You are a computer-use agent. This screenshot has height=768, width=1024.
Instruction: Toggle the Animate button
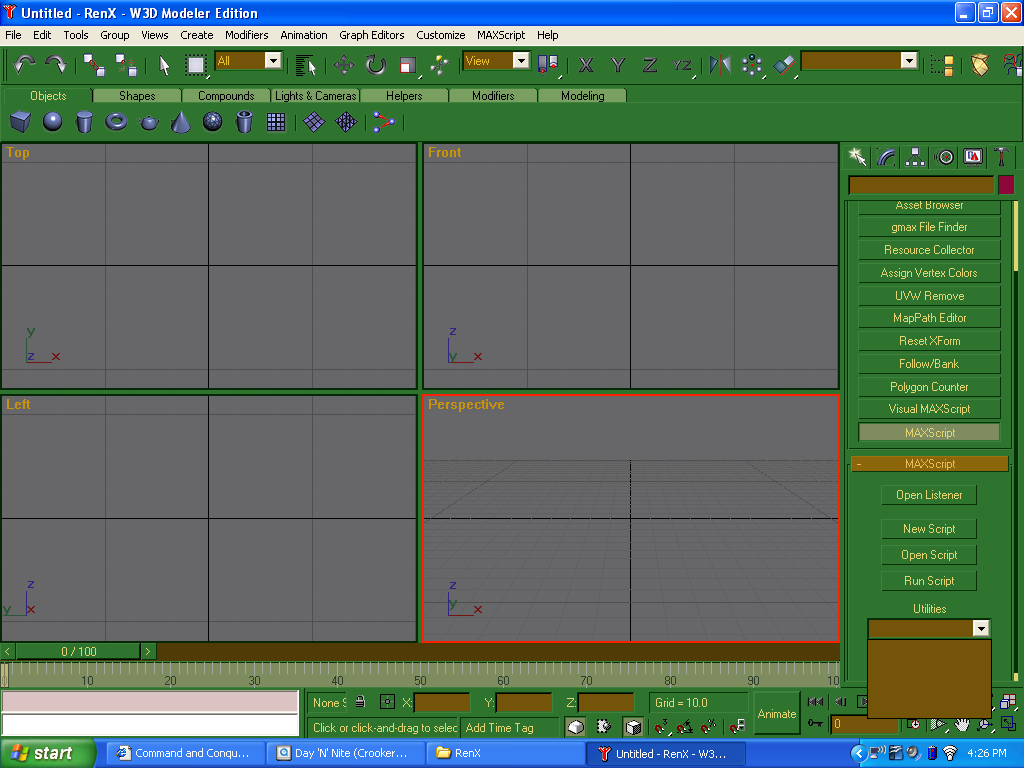[777, 713]
